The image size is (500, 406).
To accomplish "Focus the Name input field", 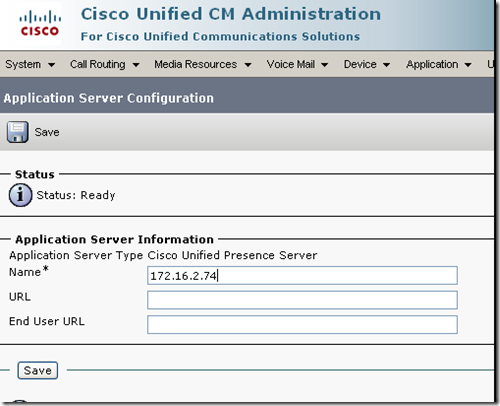I will 302,275.
